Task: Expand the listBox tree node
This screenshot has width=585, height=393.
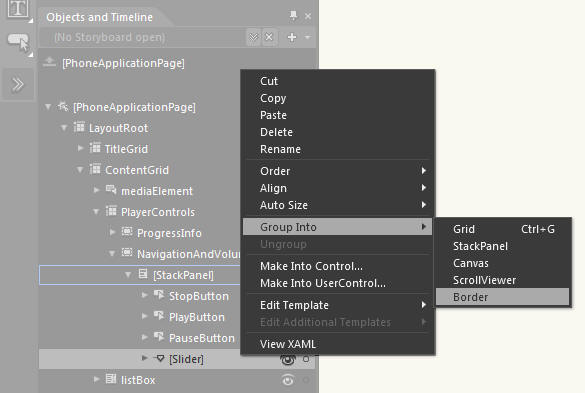Action: click(96, 380)
